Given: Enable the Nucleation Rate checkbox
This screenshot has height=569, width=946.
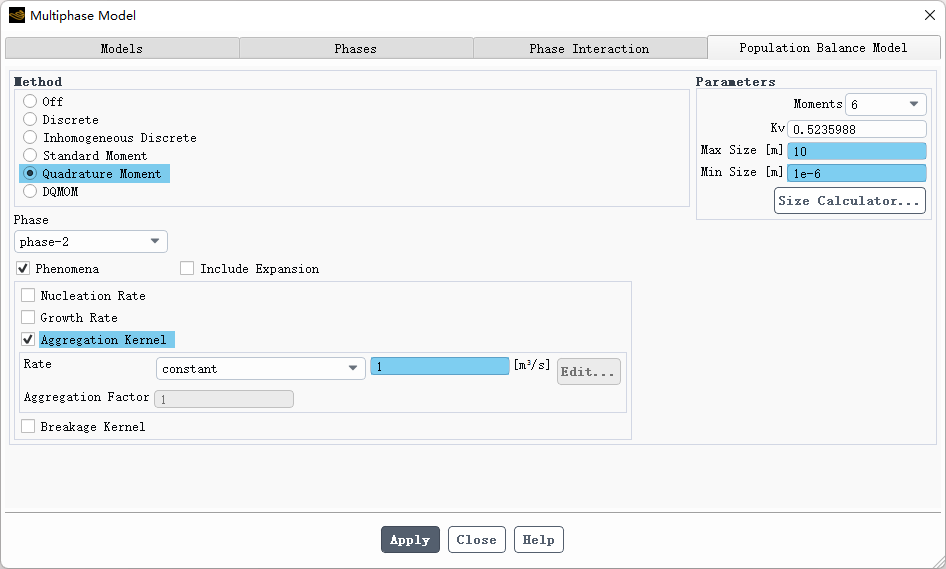Looking at the screenshot, I should click(28, 296).
